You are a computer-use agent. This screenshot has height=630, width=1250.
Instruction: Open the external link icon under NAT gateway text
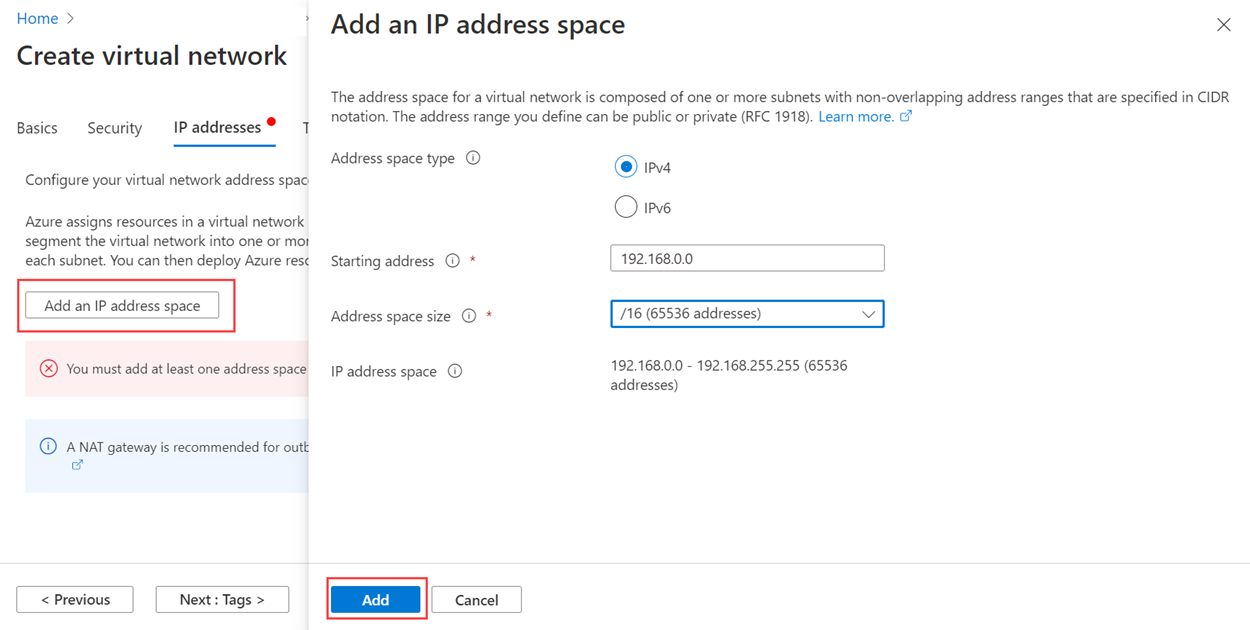77,465
